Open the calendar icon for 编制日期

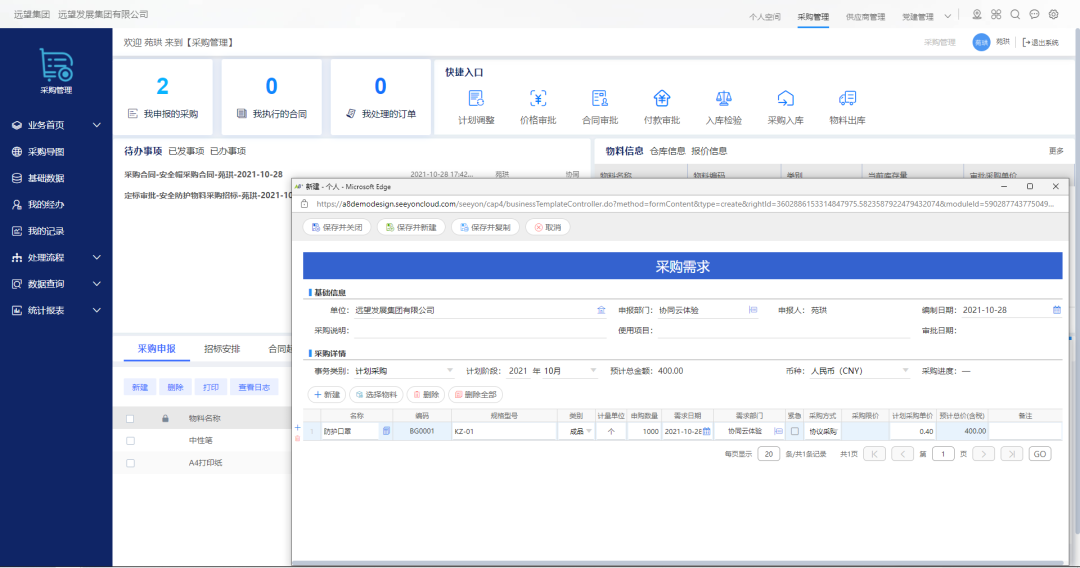tap(1057, 311)
